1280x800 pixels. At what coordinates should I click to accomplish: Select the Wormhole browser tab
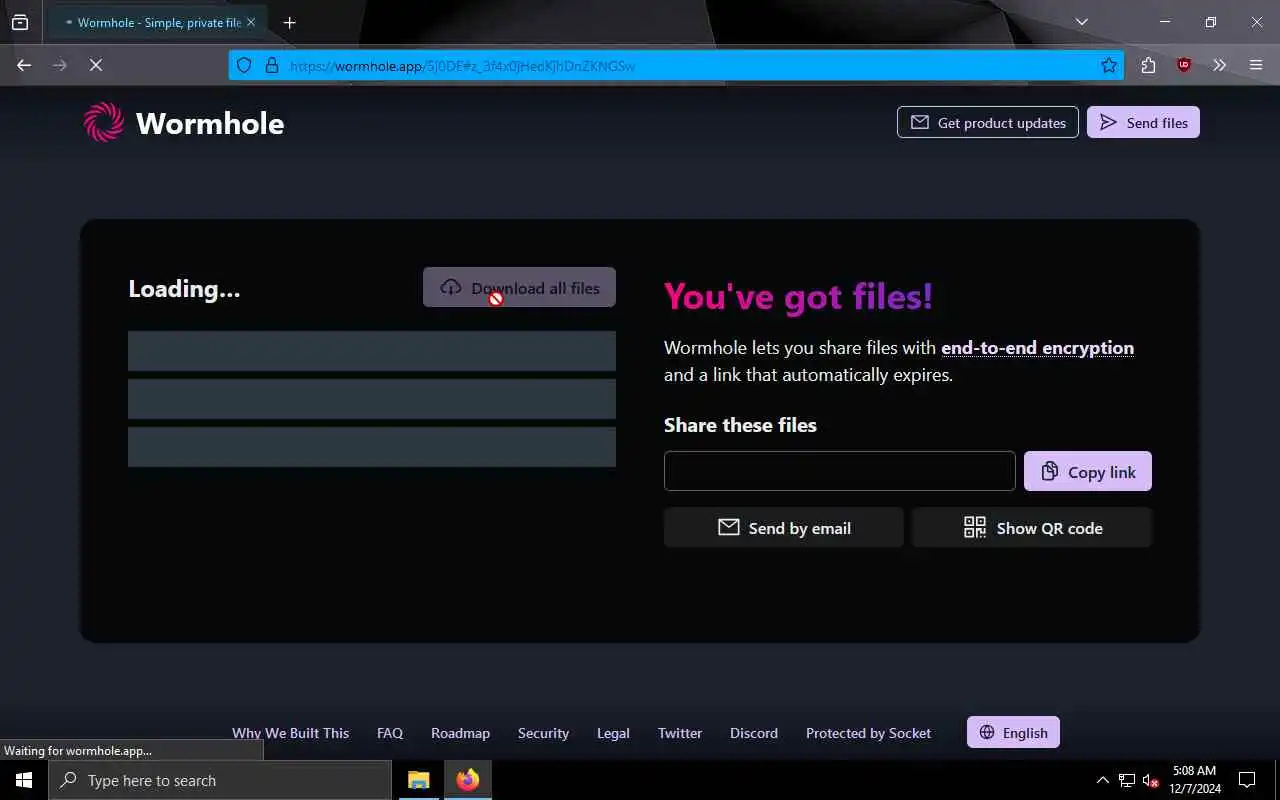[x=158, y=22]
